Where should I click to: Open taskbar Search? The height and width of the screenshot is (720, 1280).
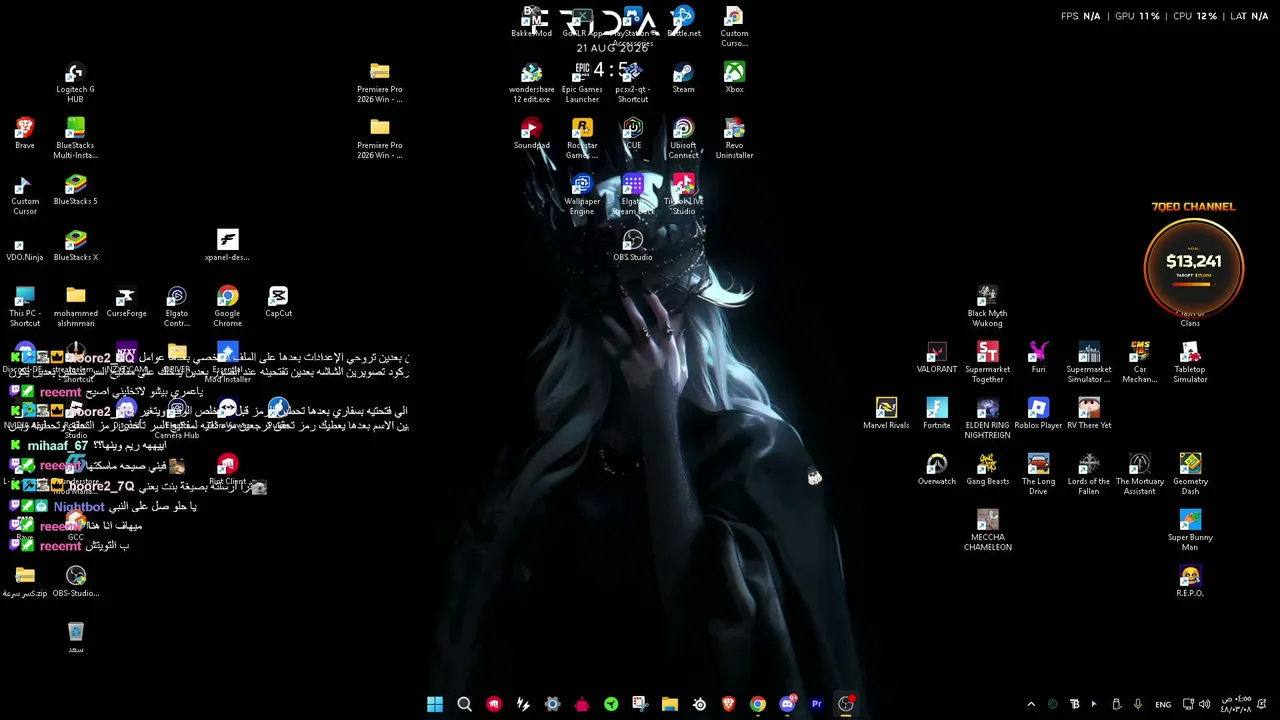(x=464, y=704)
